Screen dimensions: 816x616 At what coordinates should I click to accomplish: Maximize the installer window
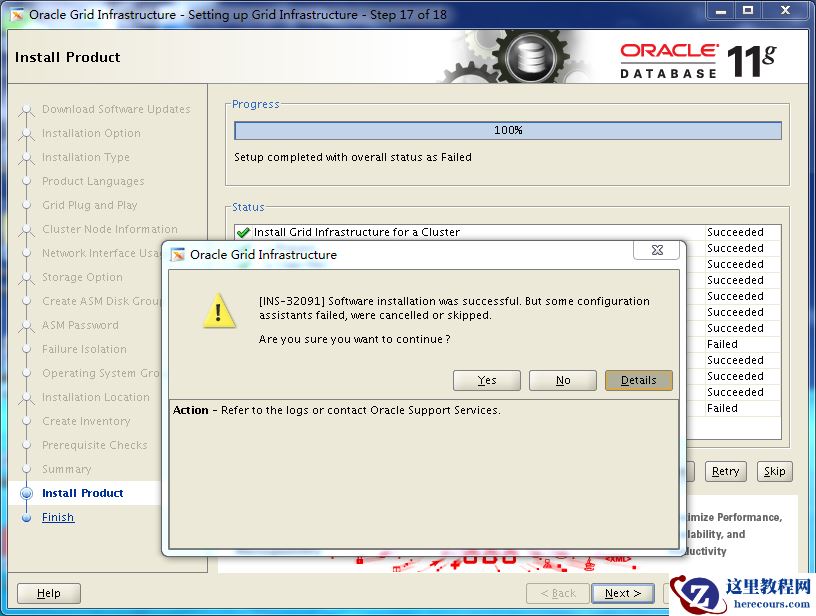[748, 10]
